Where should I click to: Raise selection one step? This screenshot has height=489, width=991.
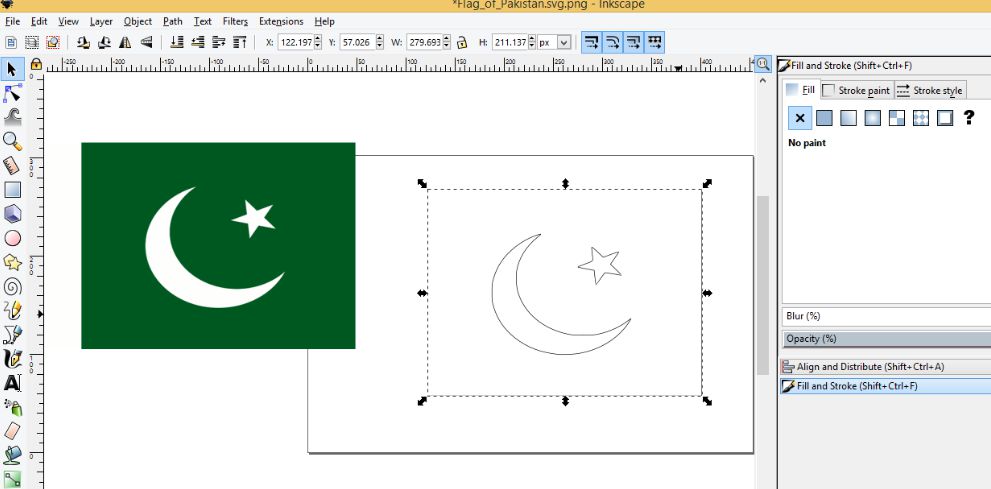[x=219, y=42]
